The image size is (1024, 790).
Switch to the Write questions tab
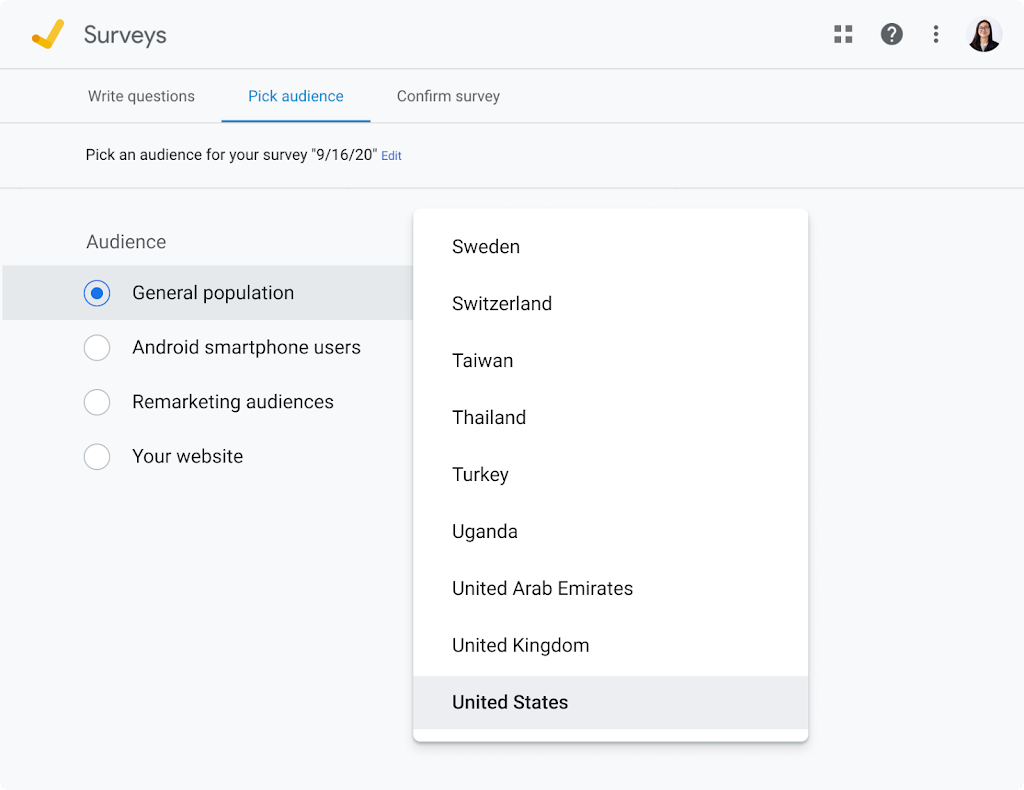[x=141, y=97]
